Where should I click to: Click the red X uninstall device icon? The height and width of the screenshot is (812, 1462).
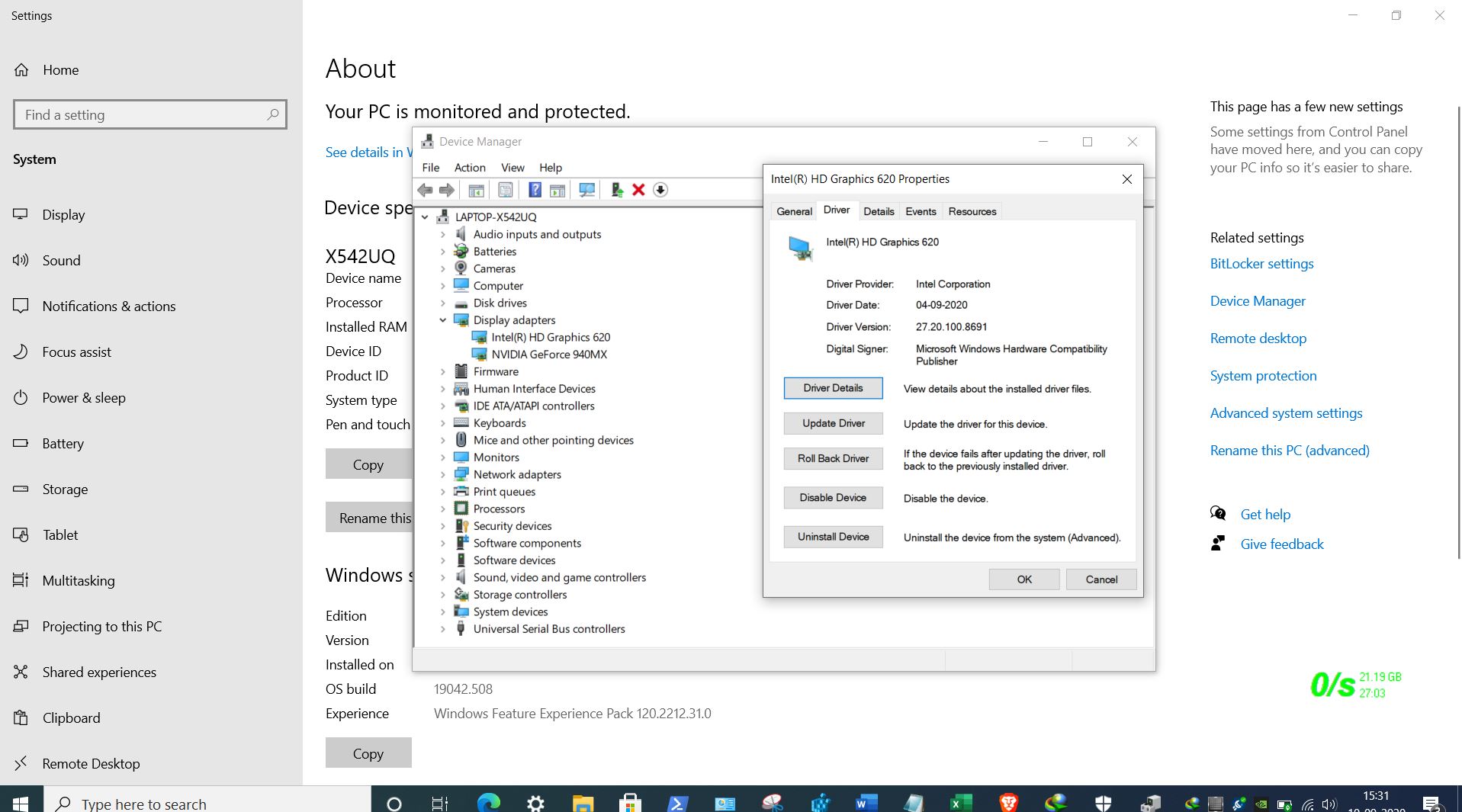click(x=638, y=190)
